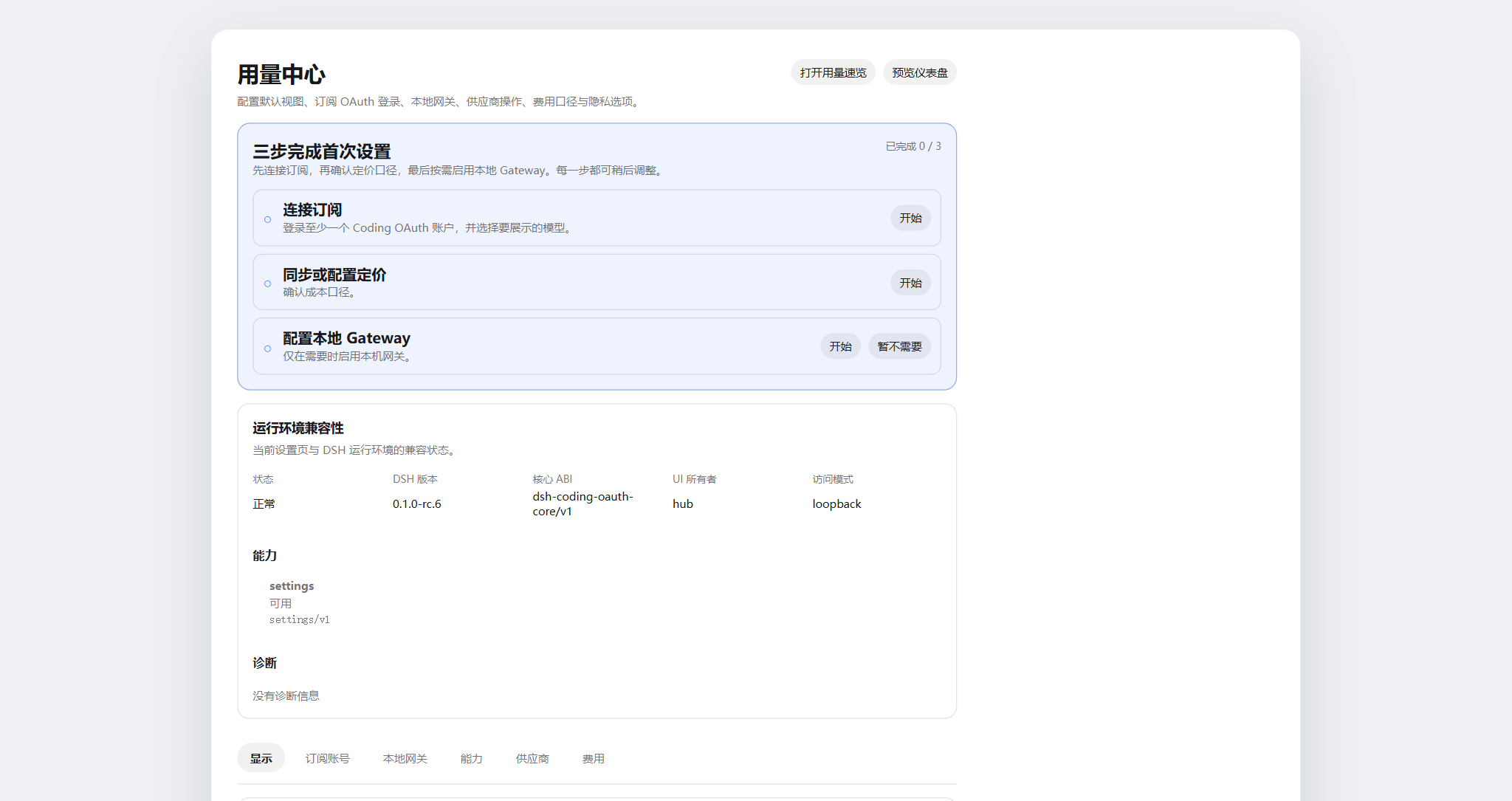Screen dimensions: 1512x801
Task: Open the 打开用量速览 button
Action: pyautogui.click(x=833, y=72)
